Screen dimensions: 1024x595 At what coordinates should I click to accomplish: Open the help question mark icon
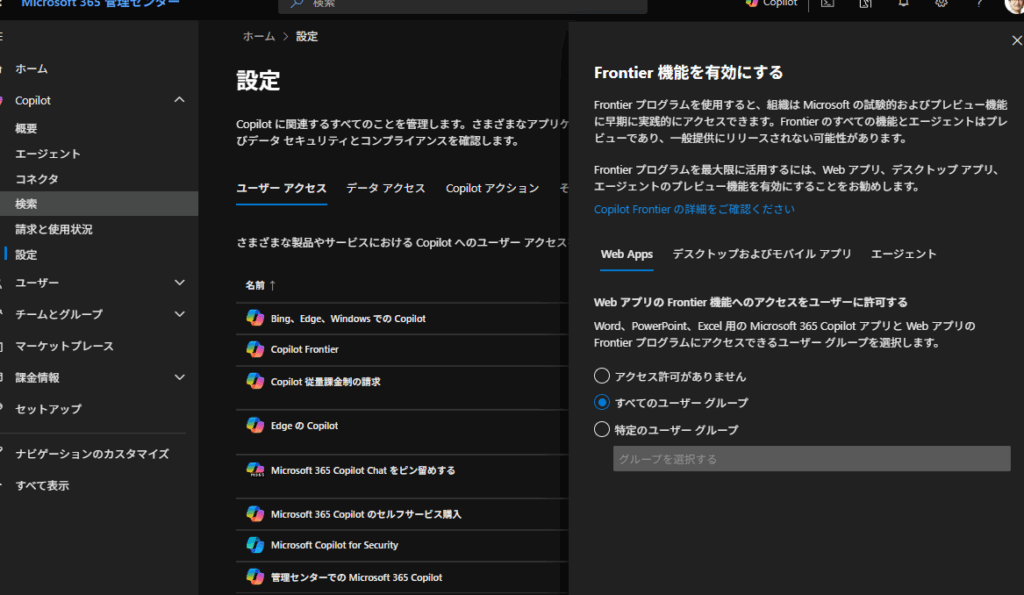(978, 5)
